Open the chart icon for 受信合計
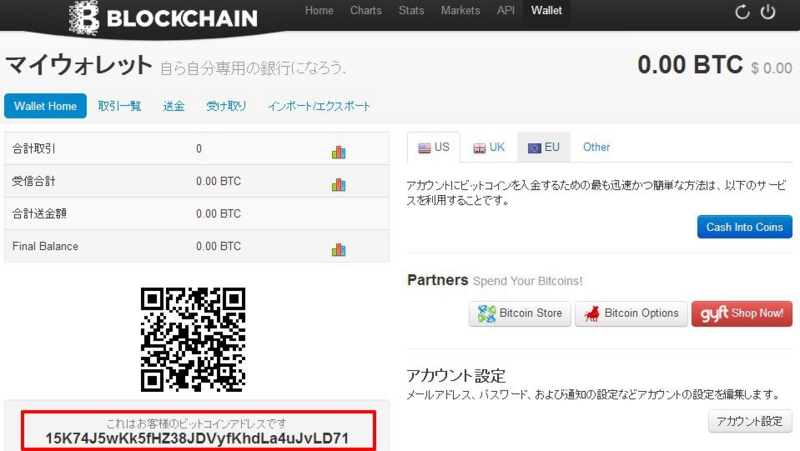Screen dimensions: 800x451 [x=338, y=185]
